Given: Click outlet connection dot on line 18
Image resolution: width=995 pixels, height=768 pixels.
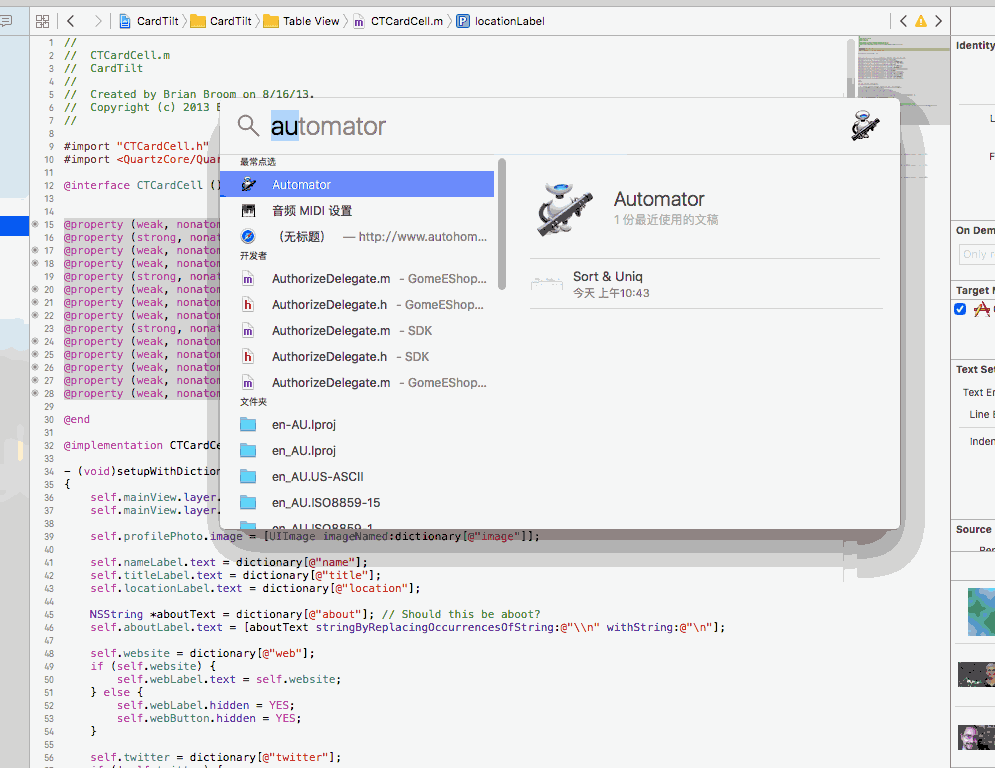Looking at the screenshot, I should [36, 263].
